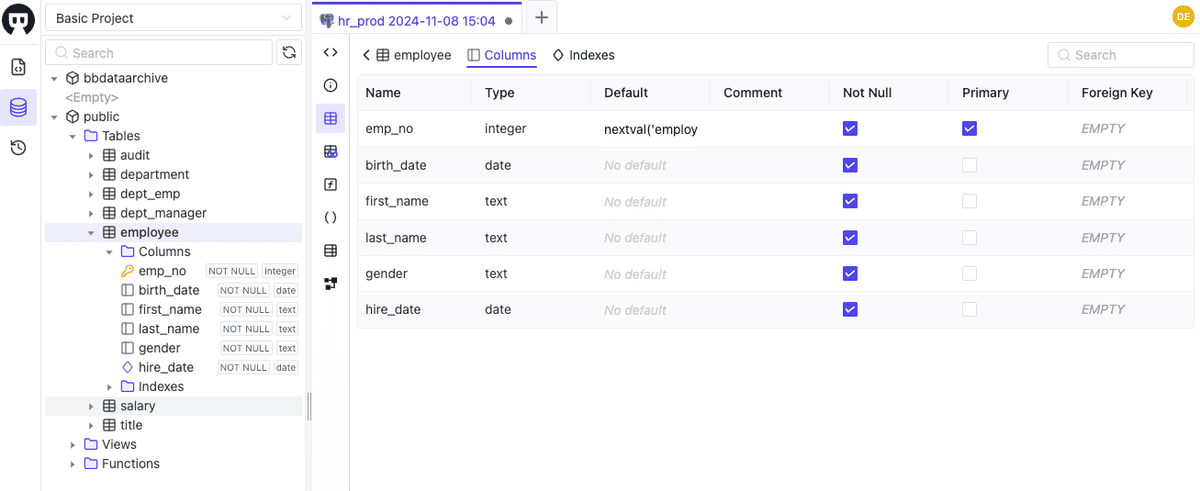
Task: Click the table icon next to audit
Action: coord(109,155)
